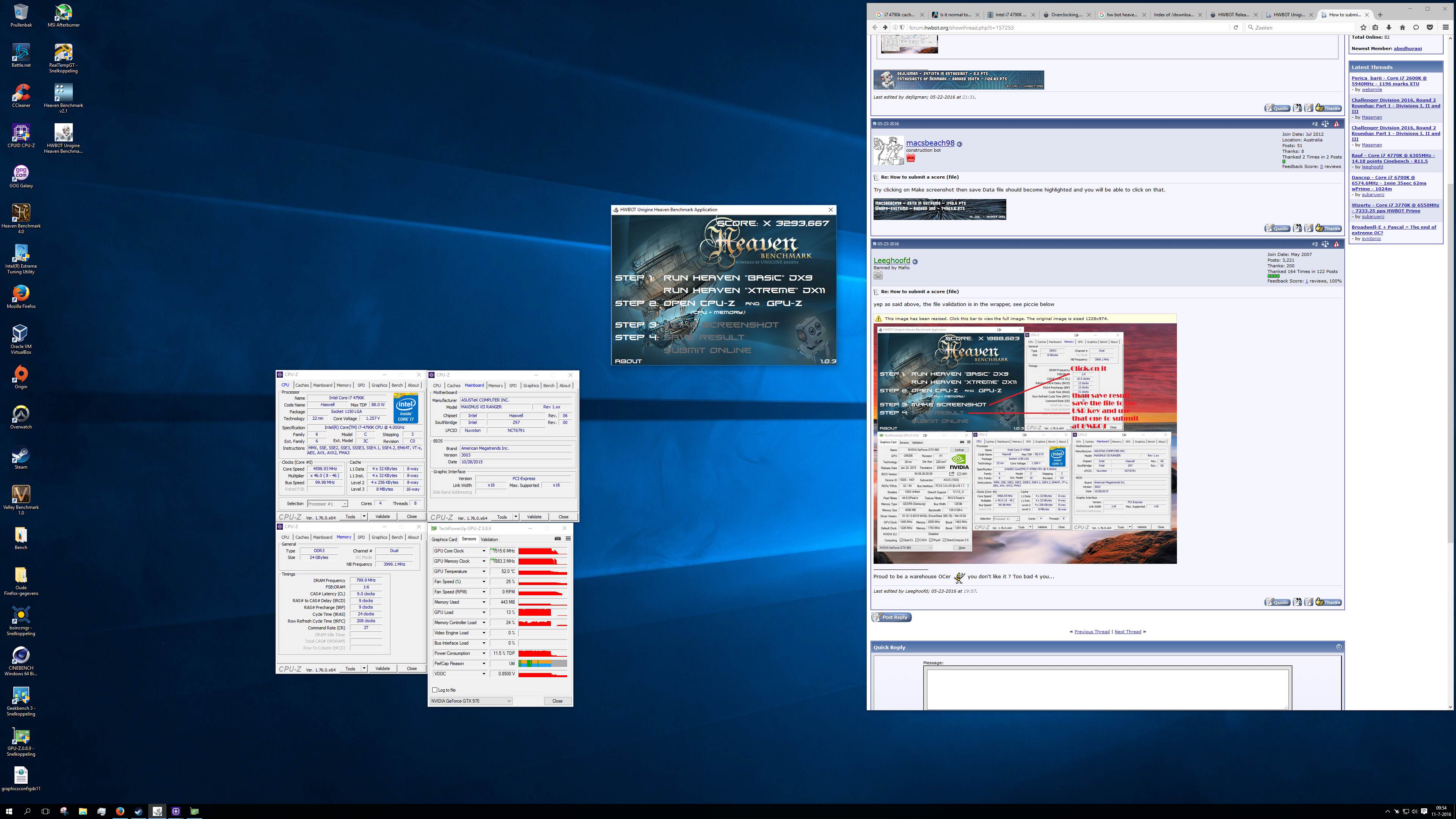
Task: Select the CCleaner desktop icon
Action: [21, 96]
